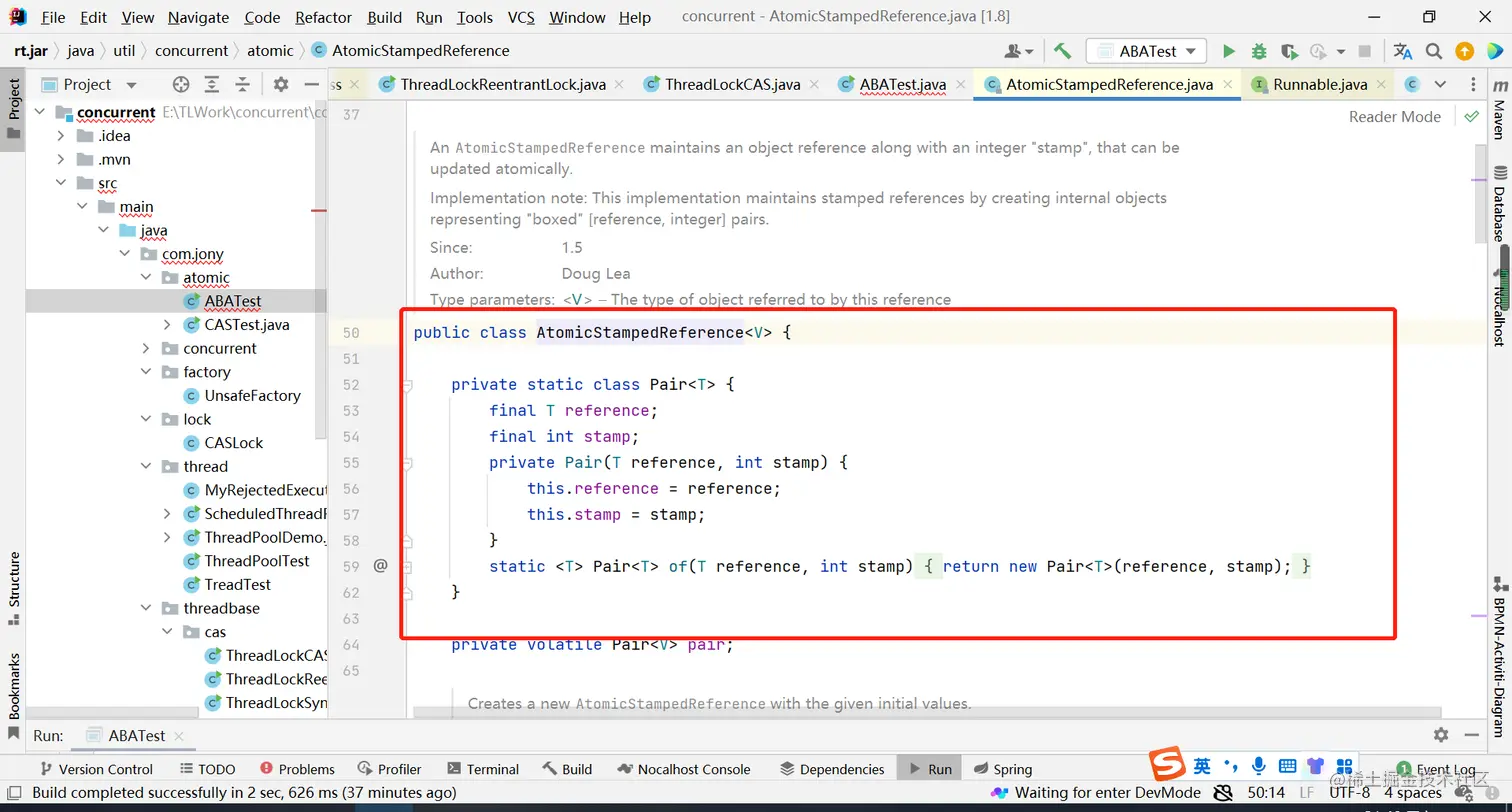Switch to Runnable.java editor tab
1512x812 pixels.
coord(1319,84)
